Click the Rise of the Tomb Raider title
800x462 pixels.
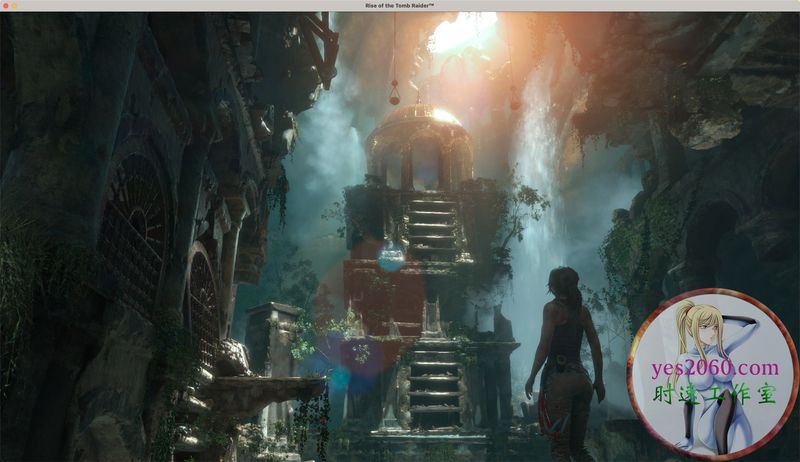coord(400,6)
